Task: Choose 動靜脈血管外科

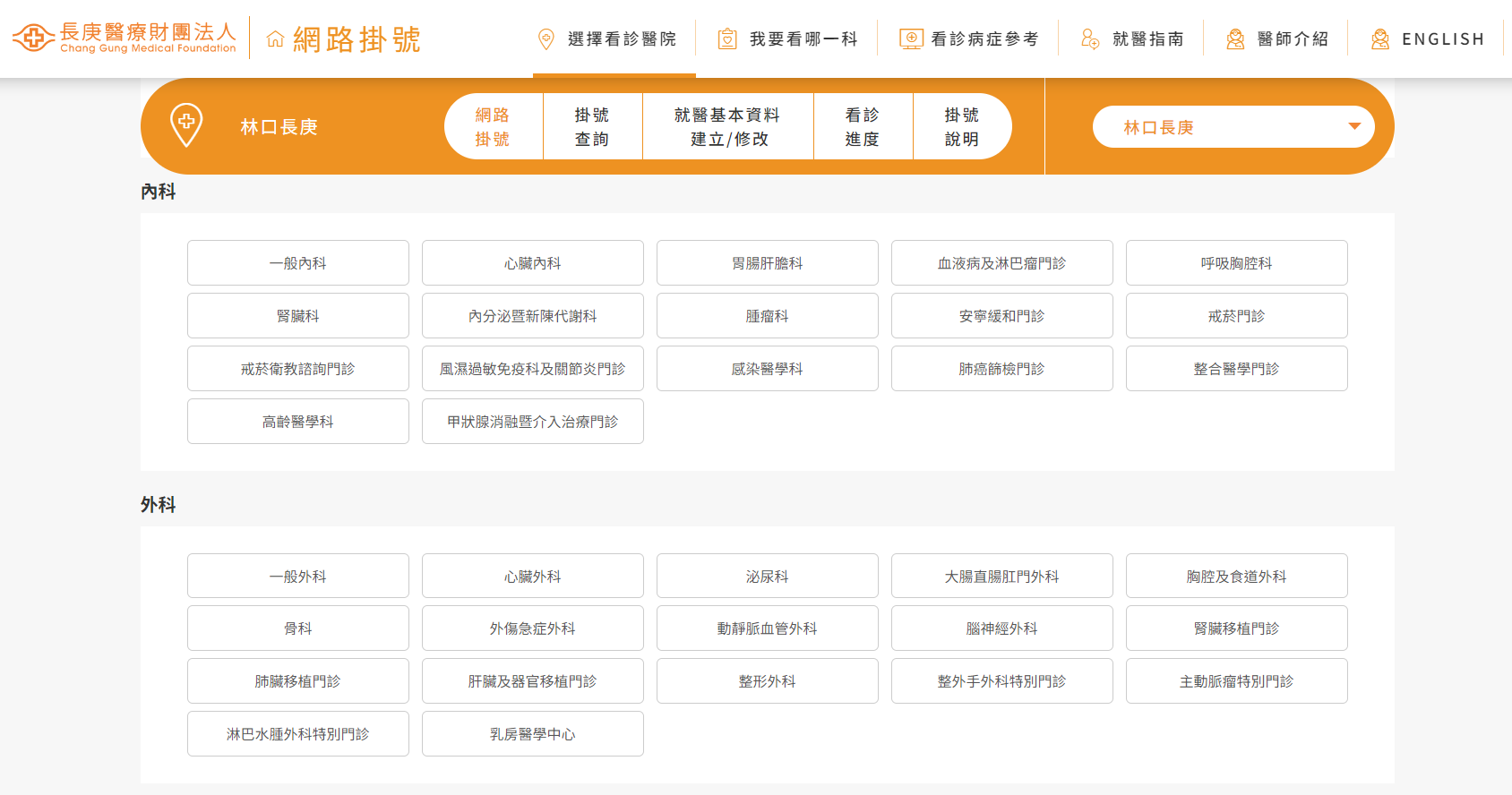Action: point(768,628)
